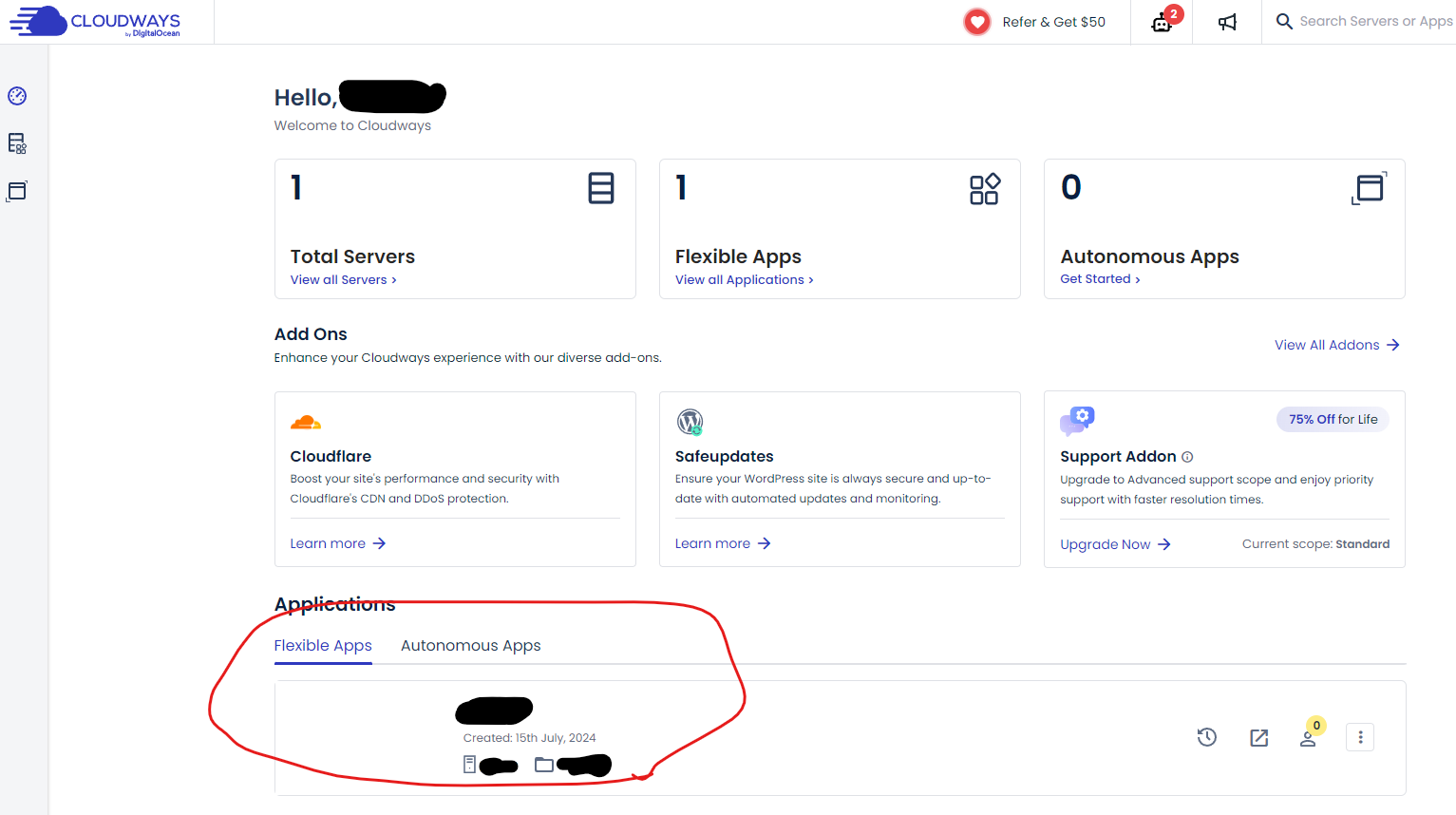The width and height of the screenshot is (1456, 815).
Task: Open the View all Servers link
Action: pyautogui.click(x=344, y=280)
